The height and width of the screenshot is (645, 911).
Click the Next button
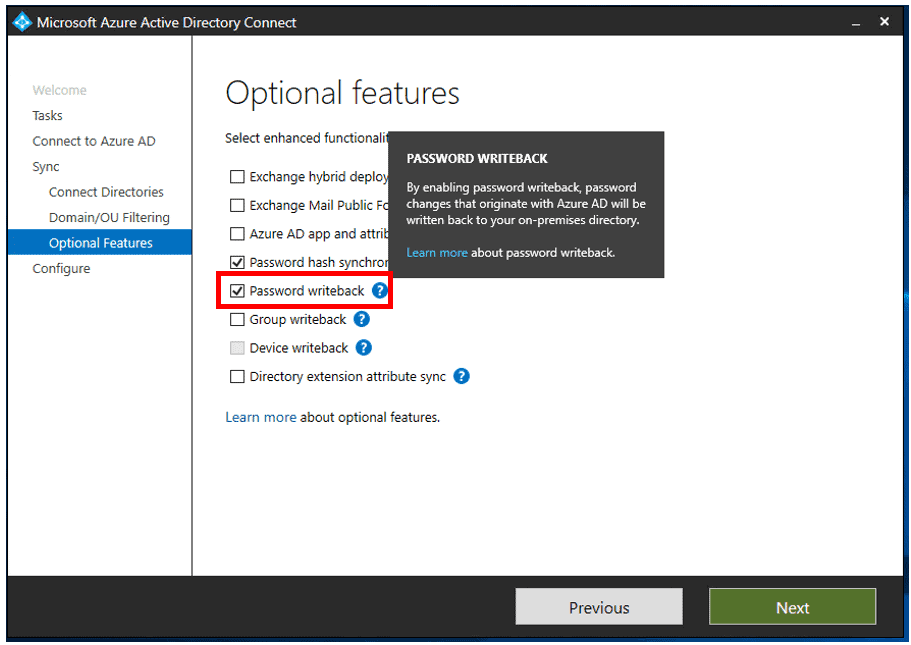point(792,607)
